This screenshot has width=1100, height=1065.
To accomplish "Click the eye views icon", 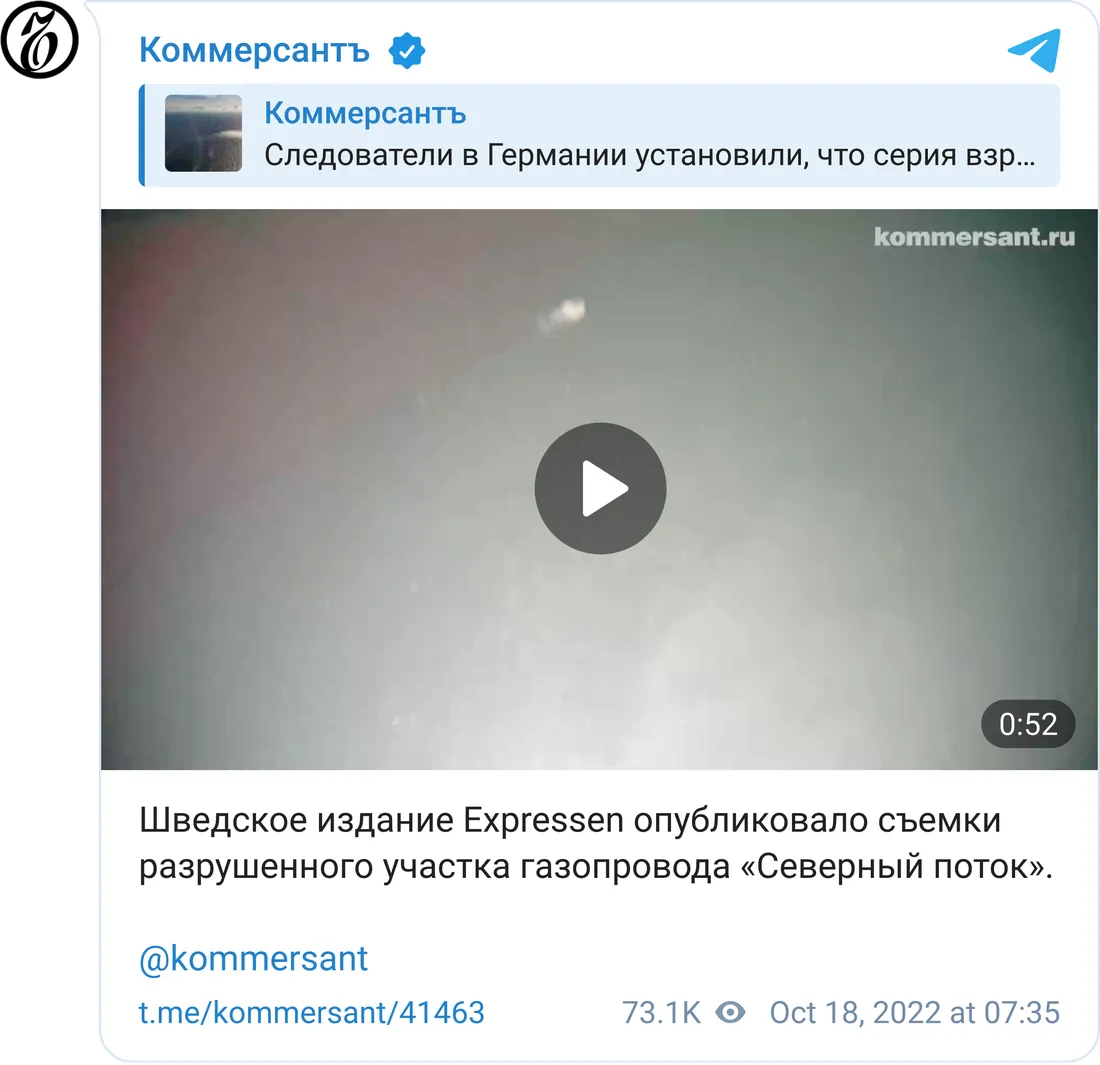I will 730,1012.
